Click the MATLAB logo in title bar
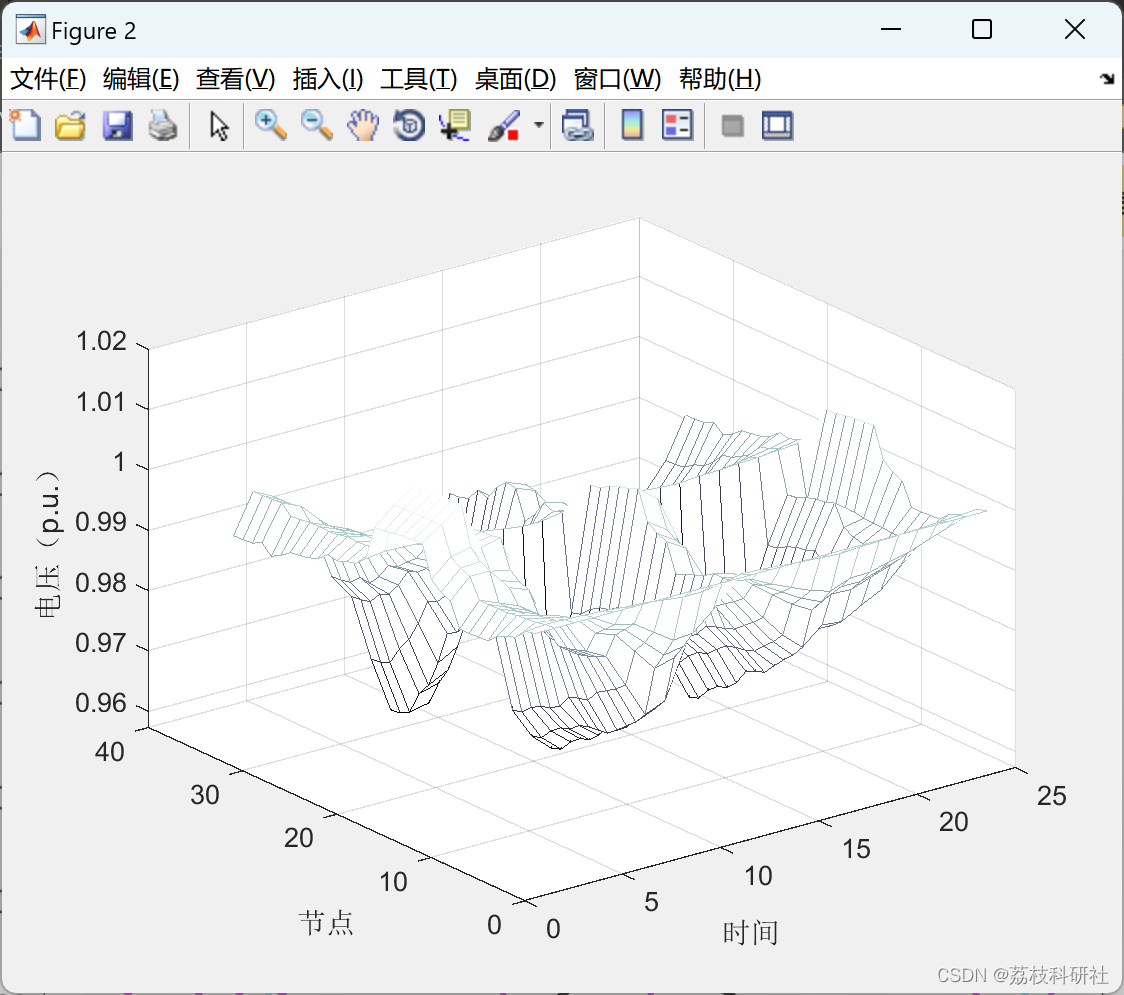Viewport: 1124px width, 995px height. (x=31, y=30)
